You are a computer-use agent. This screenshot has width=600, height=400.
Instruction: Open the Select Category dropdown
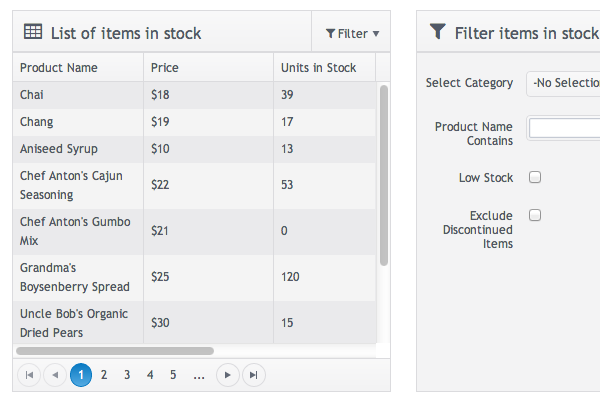pos(563,83)
